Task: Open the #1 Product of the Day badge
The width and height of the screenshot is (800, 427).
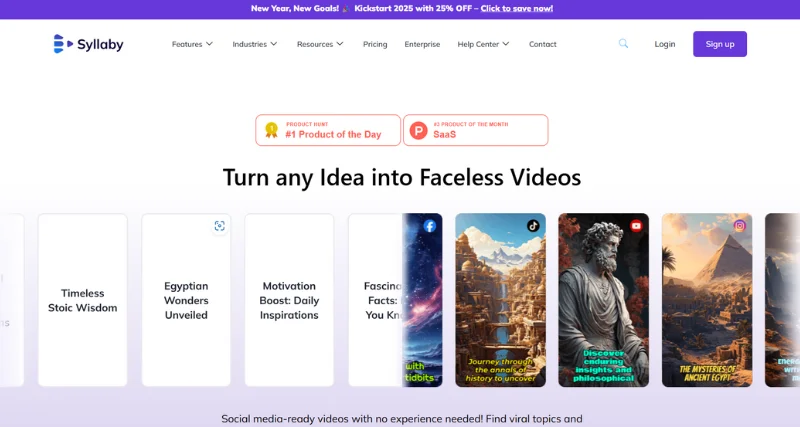Action: (x=328, y=130)
